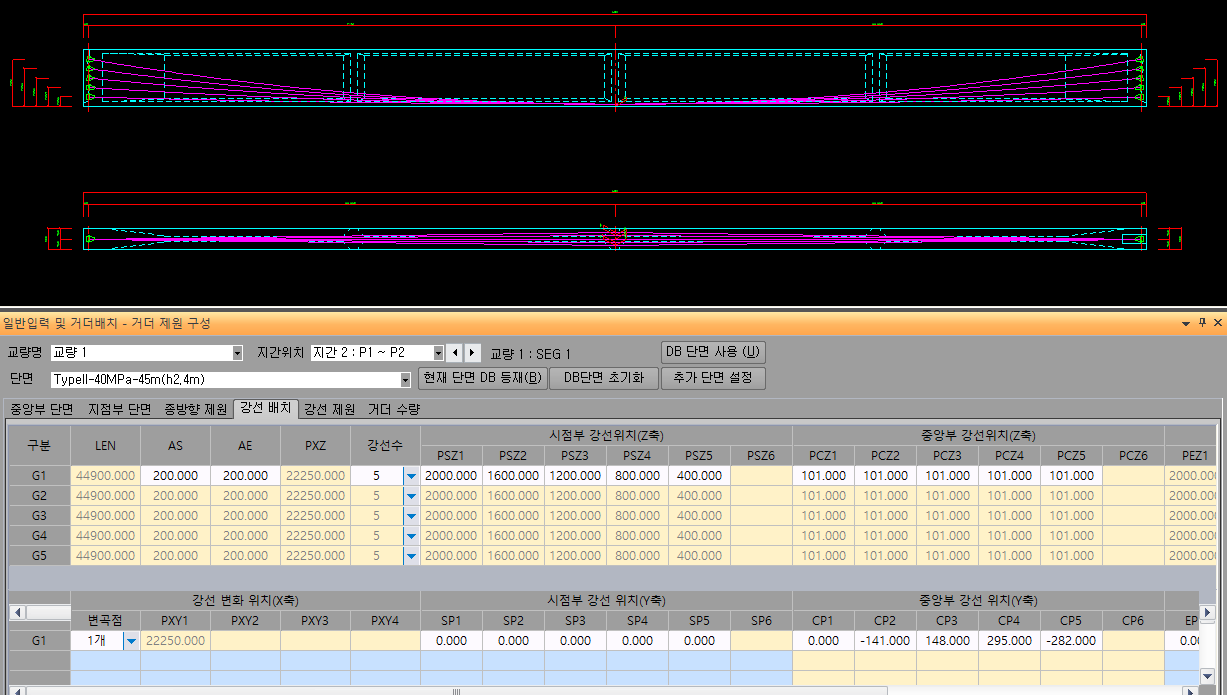Click CP2 cell with -141.000
The height and width of the screenshot is (695, 1227).
coord(885,641)
